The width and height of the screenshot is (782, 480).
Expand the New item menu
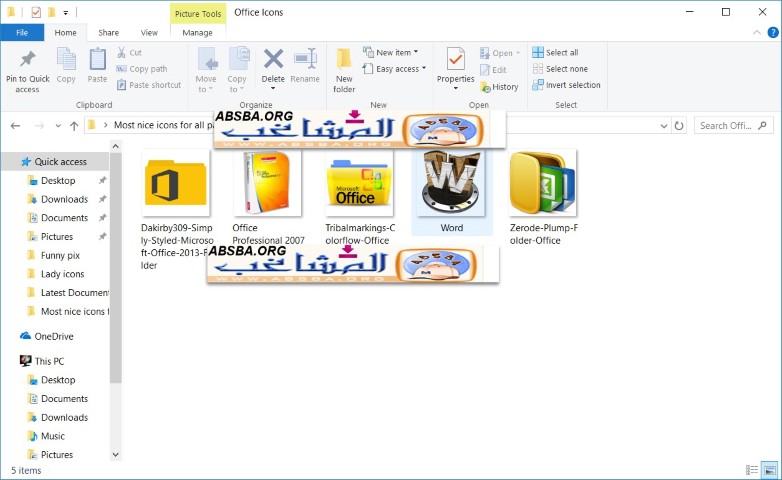pos(391,52)
